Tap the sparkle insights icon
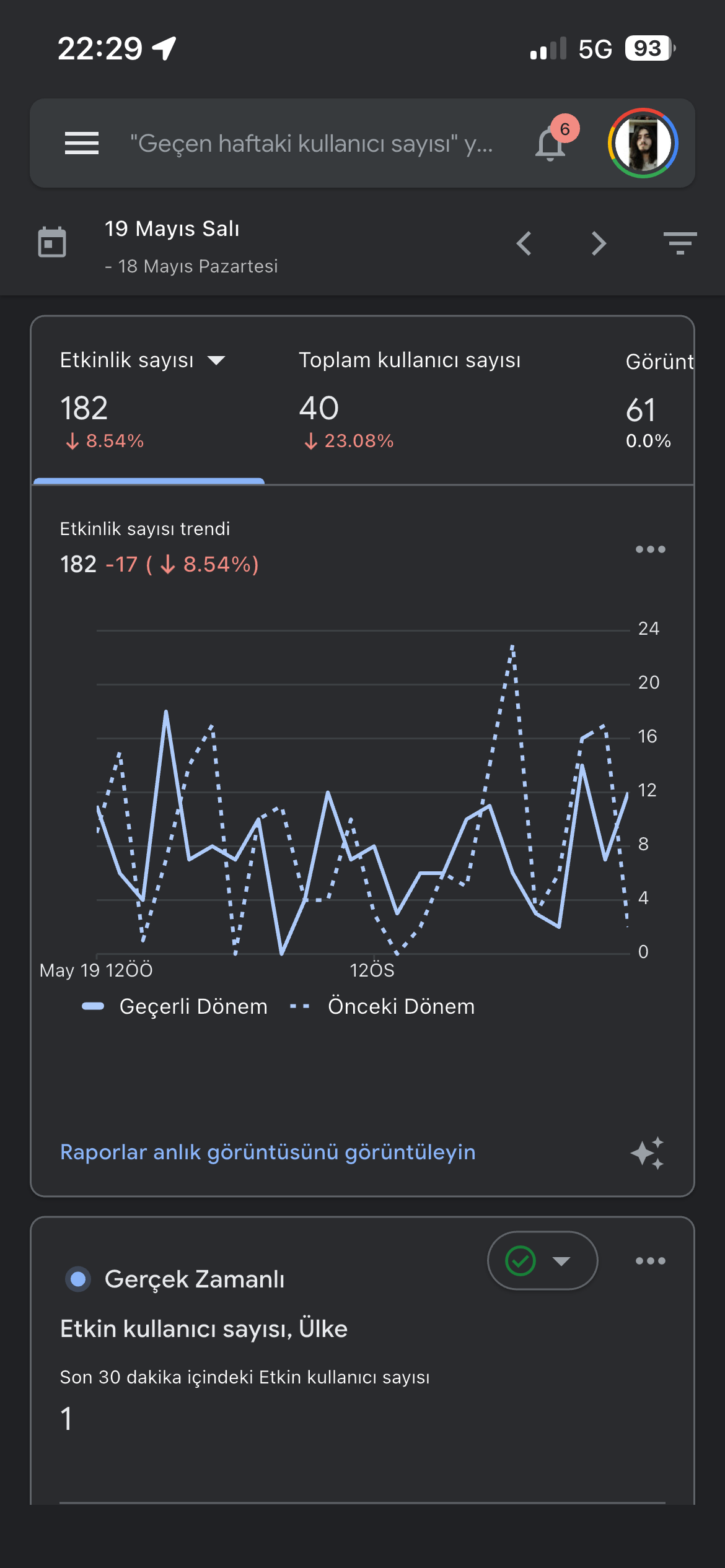725x1568 pixels. [648, 1153]
